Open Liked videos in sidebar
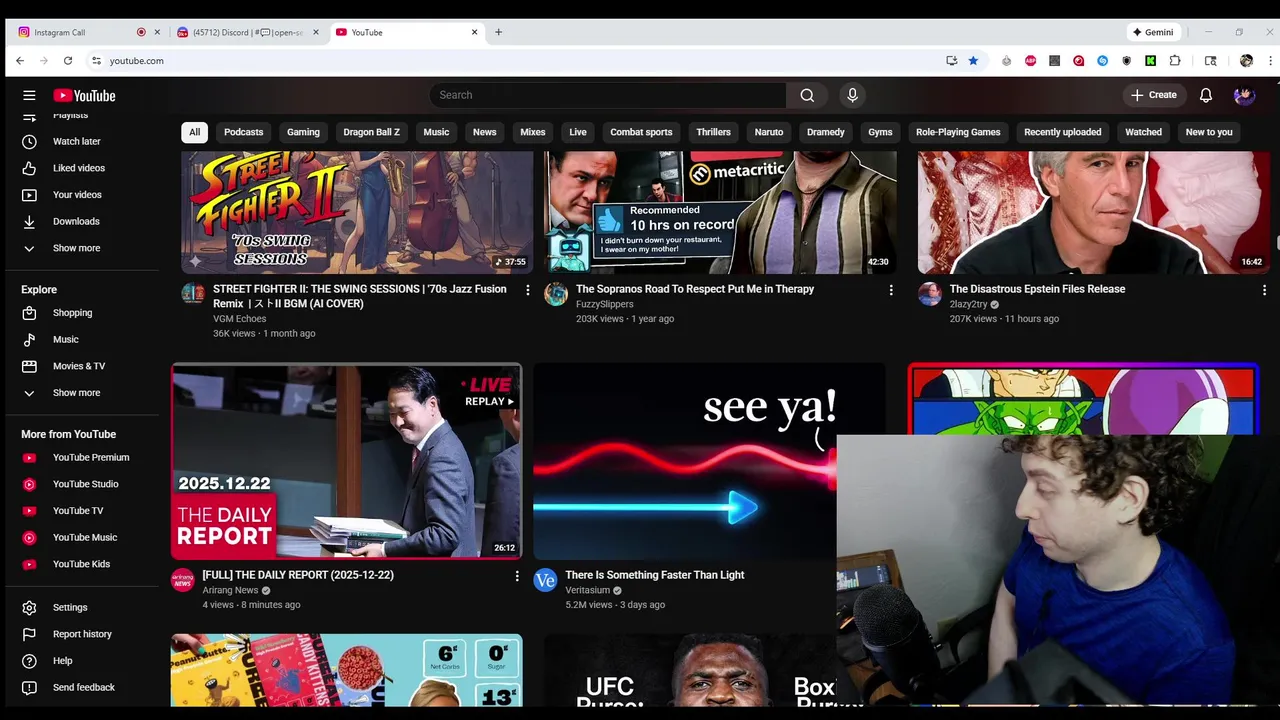 coord(79,168)
